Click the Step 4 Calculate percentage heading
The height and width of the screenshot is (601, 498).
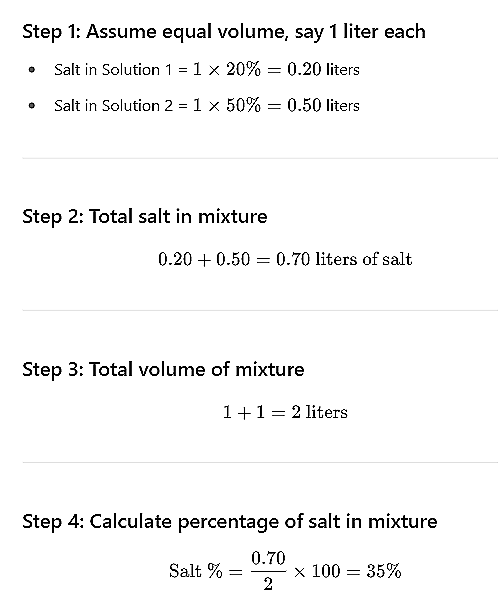pos(230,522)
